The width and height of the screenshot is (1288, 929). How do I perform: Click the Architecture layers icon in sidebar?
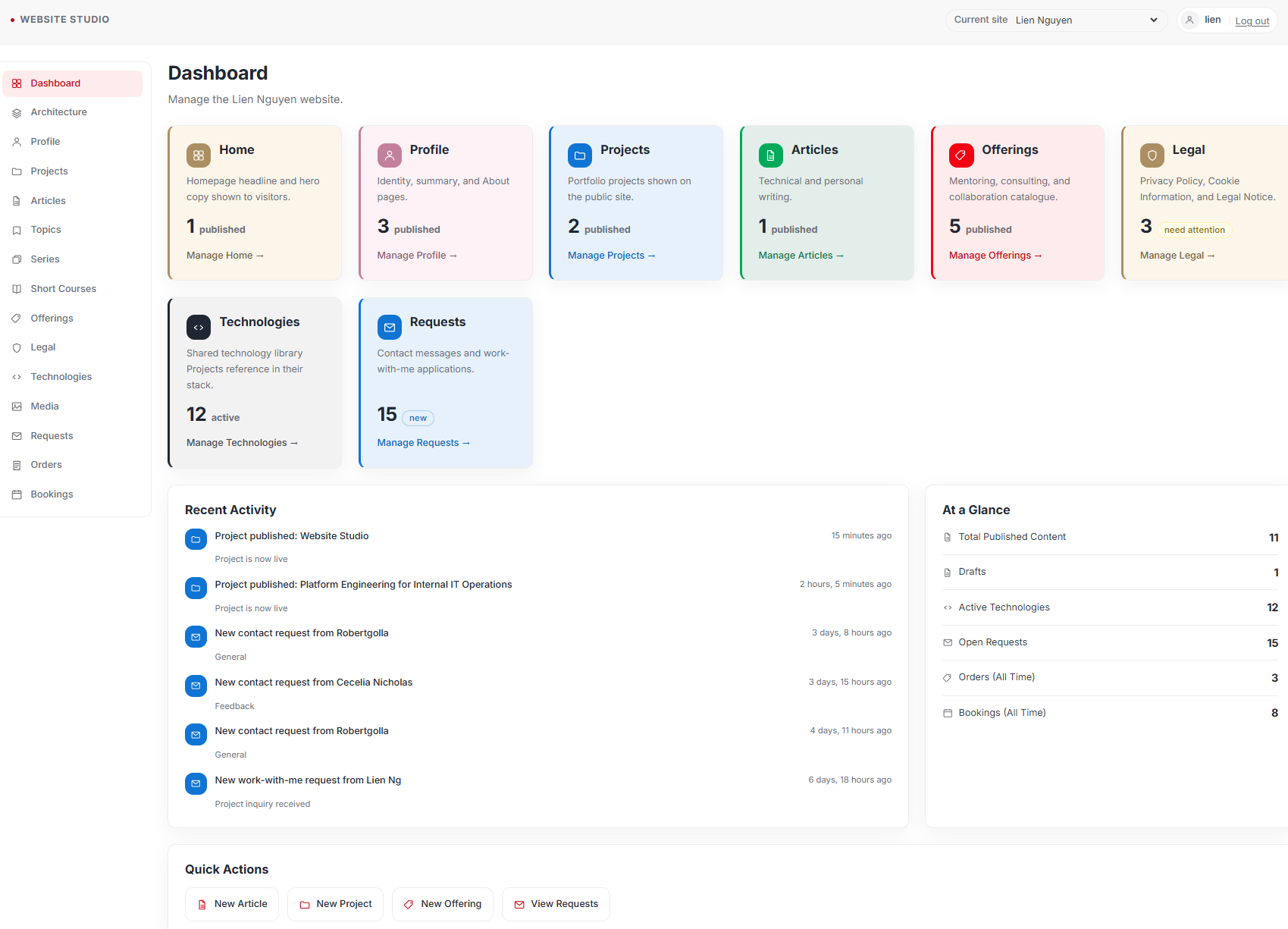17,112
